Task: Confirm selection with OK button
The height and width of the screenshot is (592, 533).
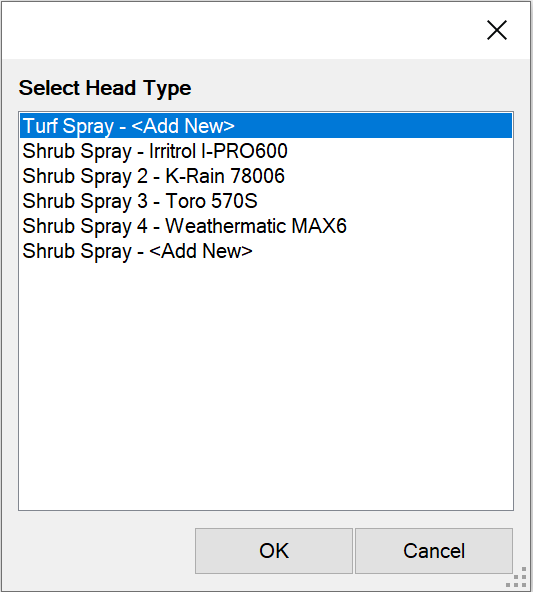Action: 274,551
